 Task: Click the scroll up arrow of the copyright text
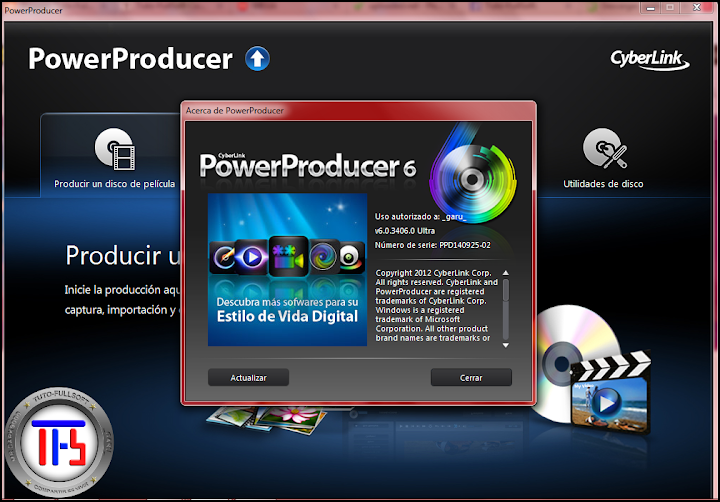coord(506,273)
